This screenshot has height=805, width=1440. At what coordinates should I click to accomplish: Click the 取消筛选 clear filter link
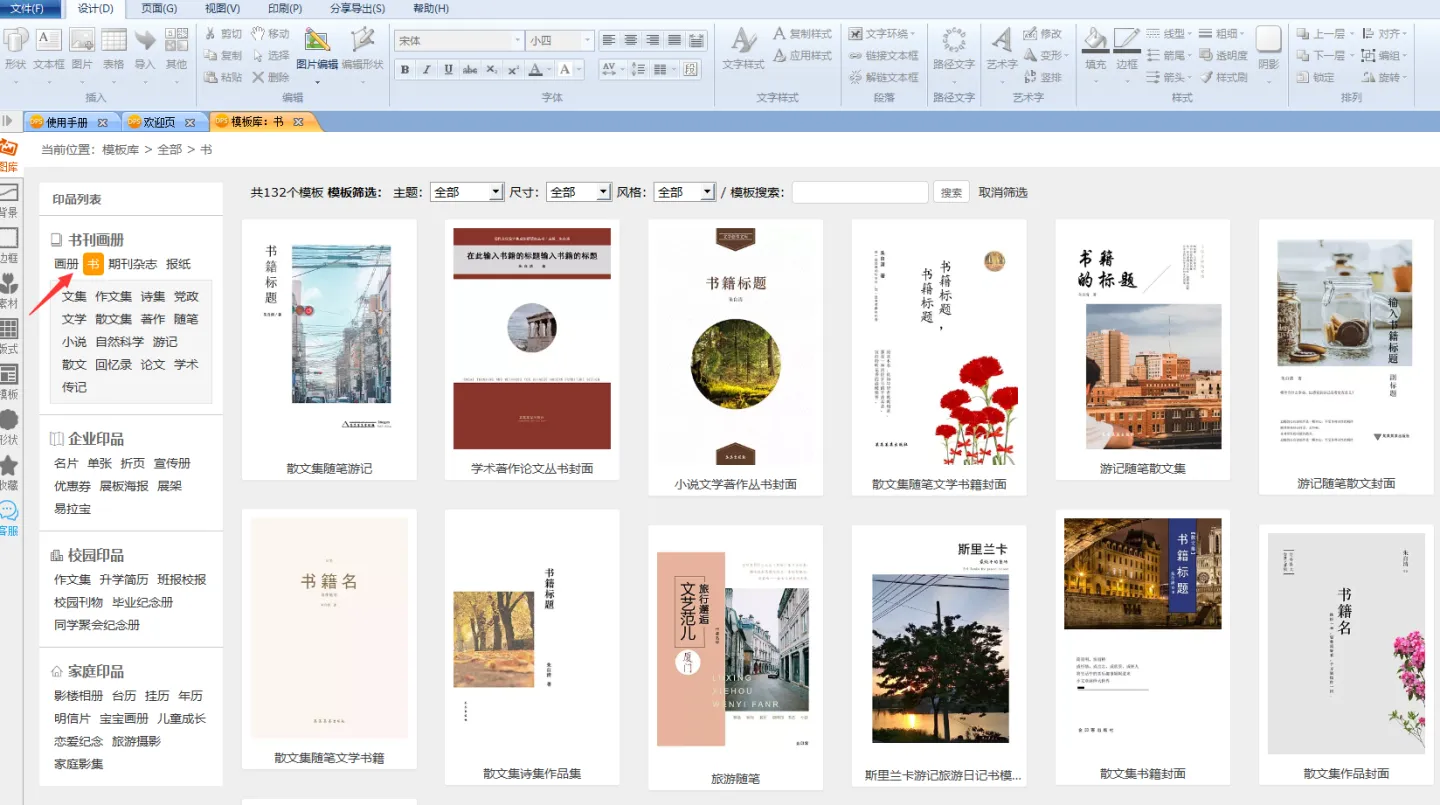[1002, 192]
